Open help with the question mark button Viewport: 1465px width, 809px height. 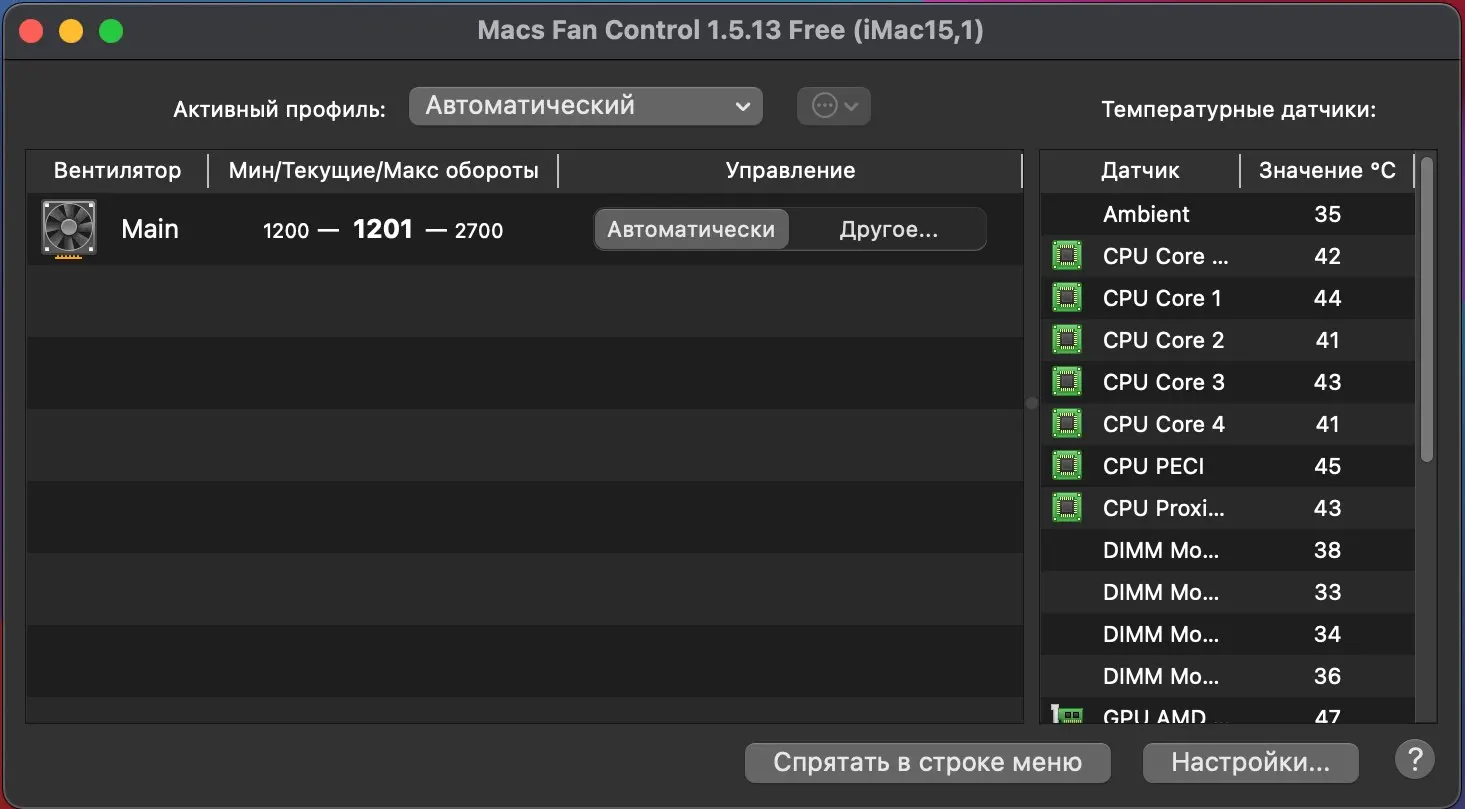point(1414,760)
